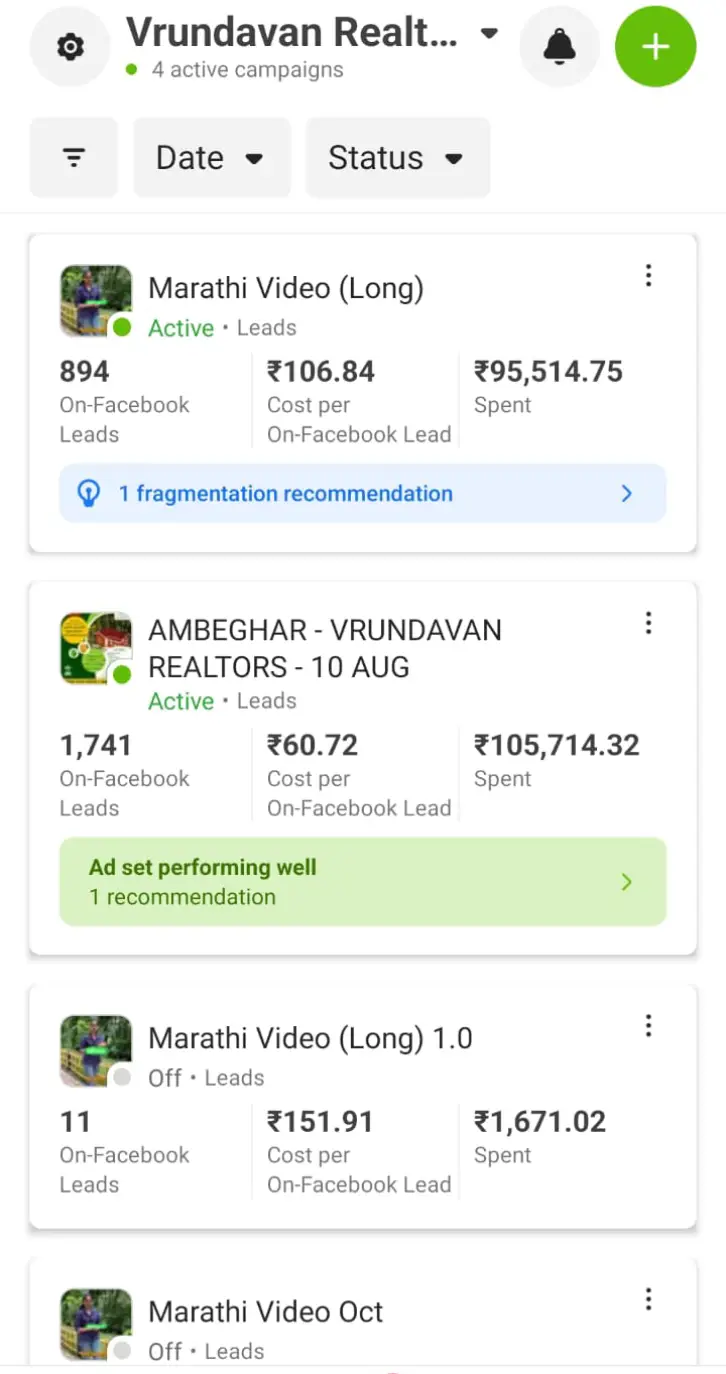The width and height of the screenshot is (726, 1374).
Task: Open the notifications bell
Action: click(559, 47)
